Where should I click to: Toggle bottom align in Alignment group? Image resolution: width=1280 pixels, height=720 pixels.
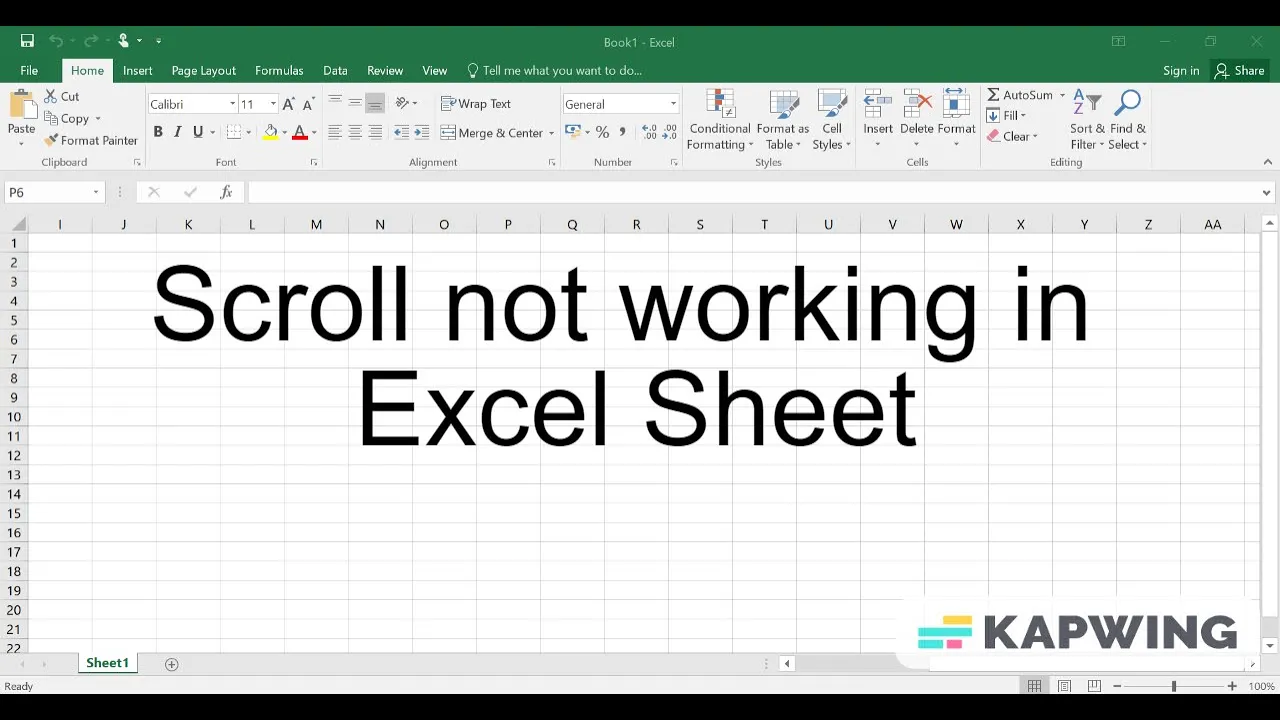(375, 103)
